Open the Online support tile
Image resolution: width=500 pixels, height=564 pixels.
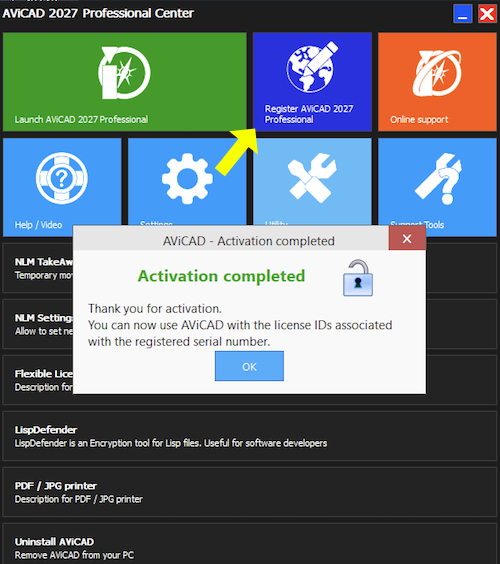pyautogui.click(x=437, y=82)
